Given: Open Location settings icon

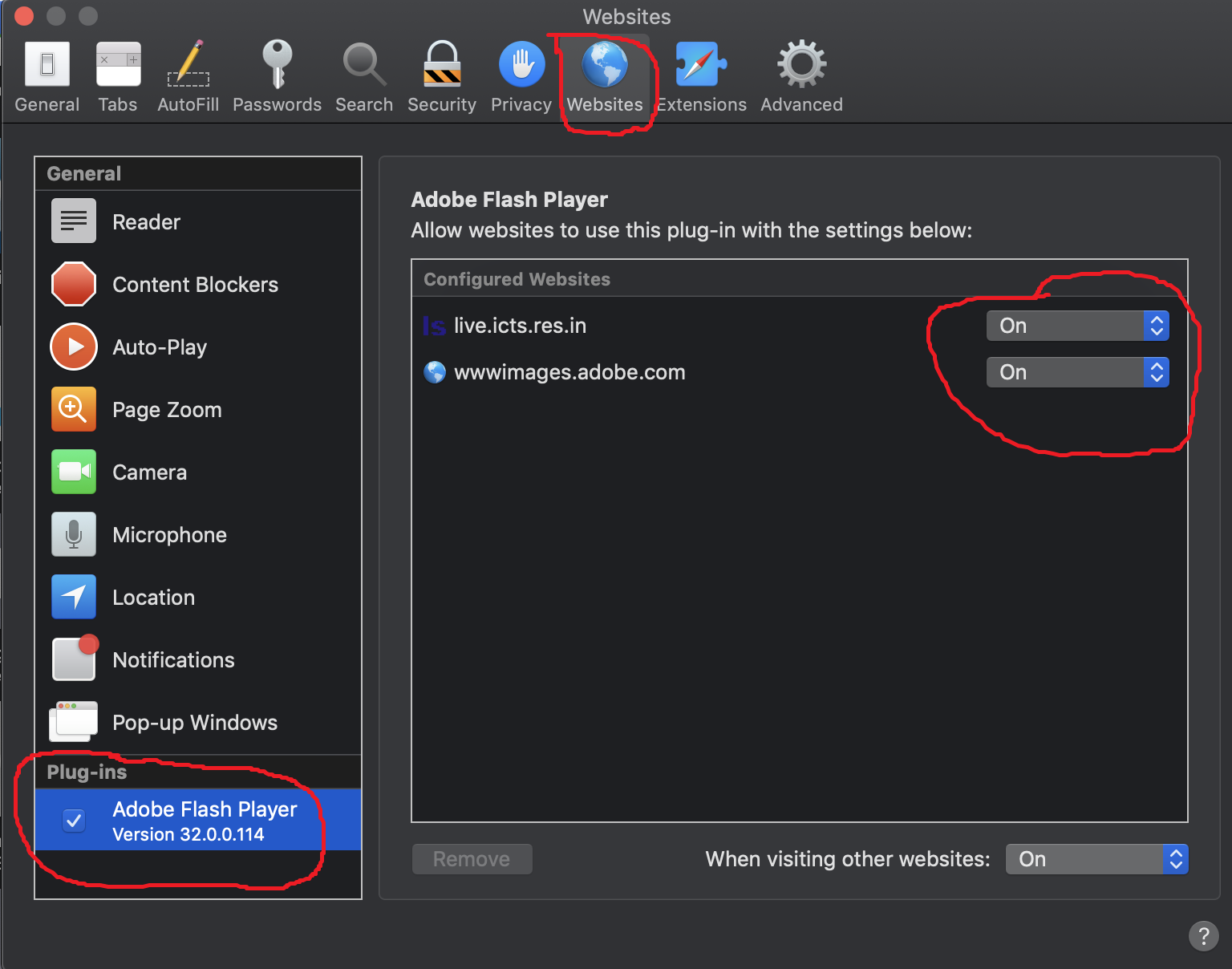Looking at the screenshot, I should pos(73,597).
